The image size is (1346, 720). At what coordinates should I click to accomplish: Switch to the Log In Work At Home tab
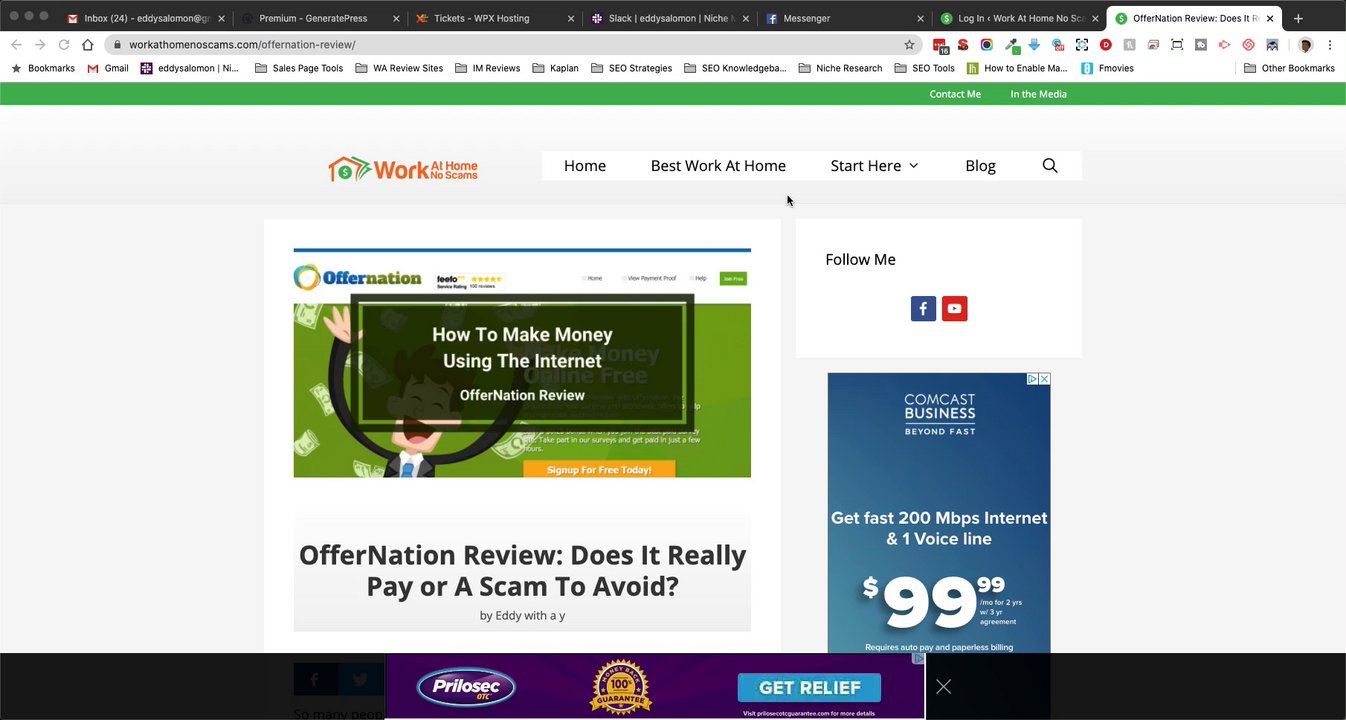coord(1021,18)
